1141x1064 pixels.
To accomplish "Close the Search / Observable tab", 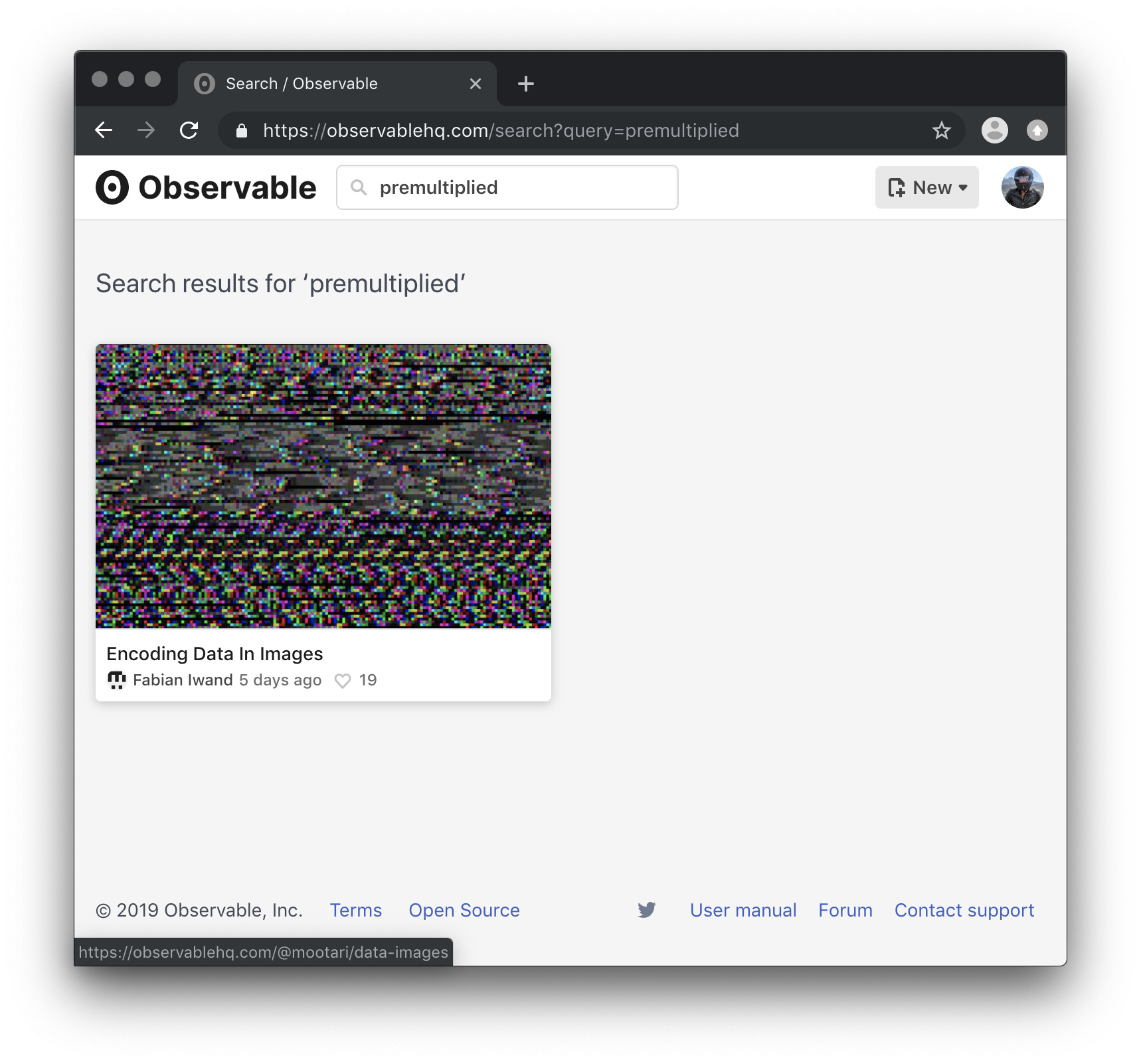I will click(x=476, y=84).
